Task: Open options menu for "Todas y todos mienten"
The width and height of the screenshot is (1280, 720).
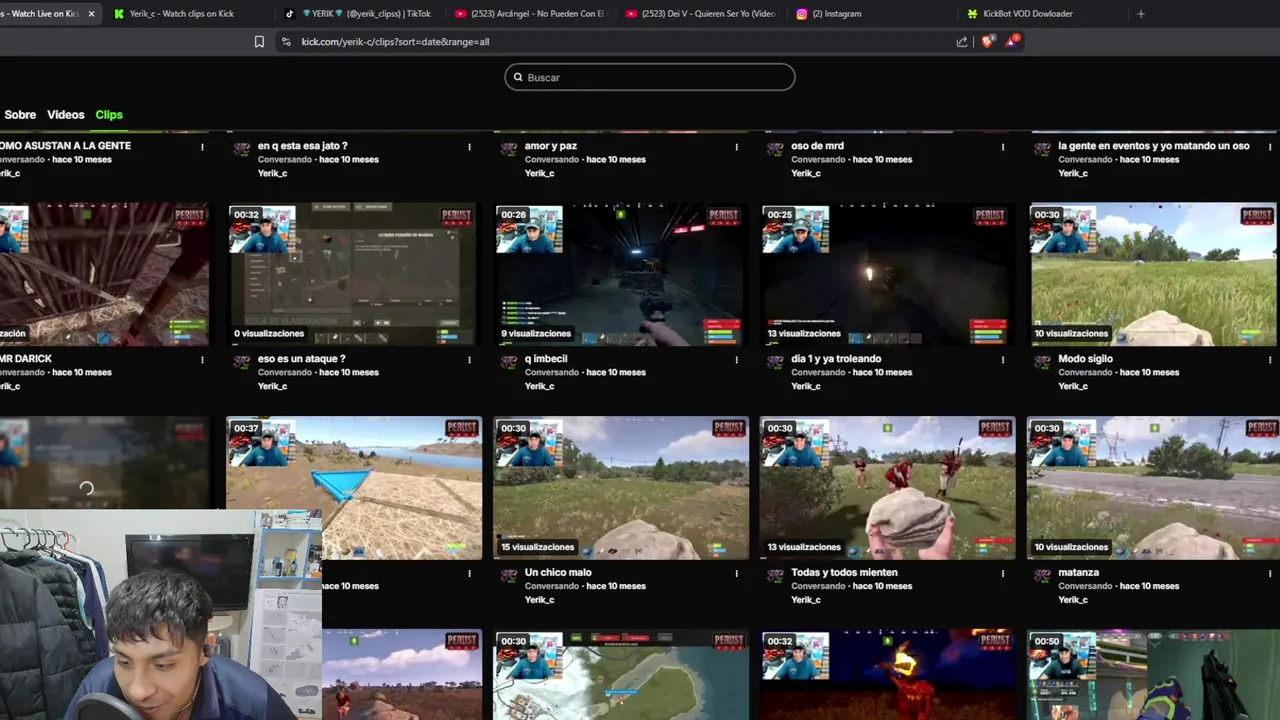Action: (x=1003, y=574)
